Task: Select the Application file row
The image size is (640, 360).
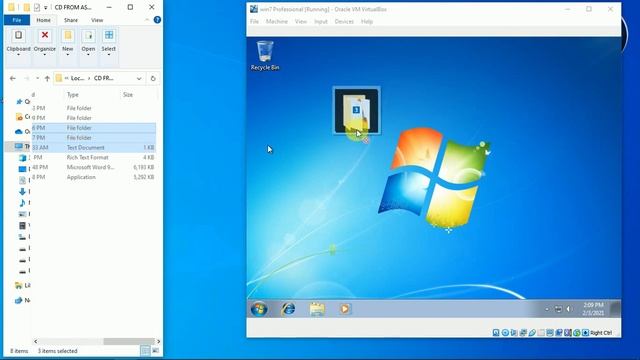Action: 94,177
